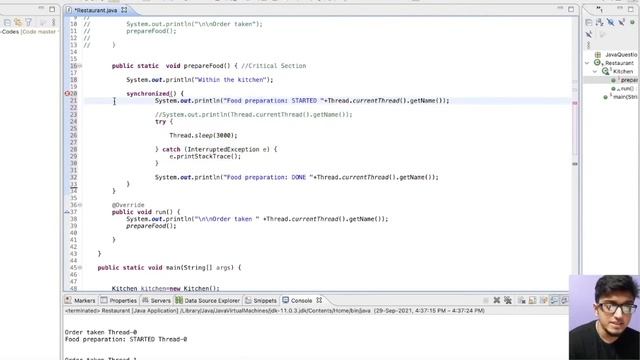Toggle Hide Non-Public Members green dot icon
This screenshot has height=360, width=640.
pyautogui.click(x=633, y=22)
